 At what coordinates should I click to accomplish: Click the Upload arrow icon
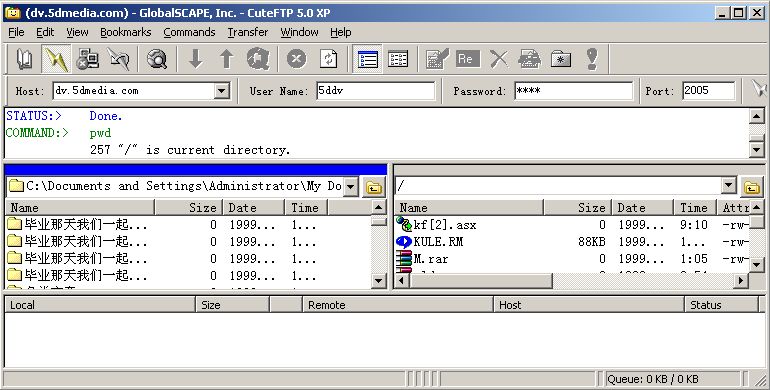(226, 59)
